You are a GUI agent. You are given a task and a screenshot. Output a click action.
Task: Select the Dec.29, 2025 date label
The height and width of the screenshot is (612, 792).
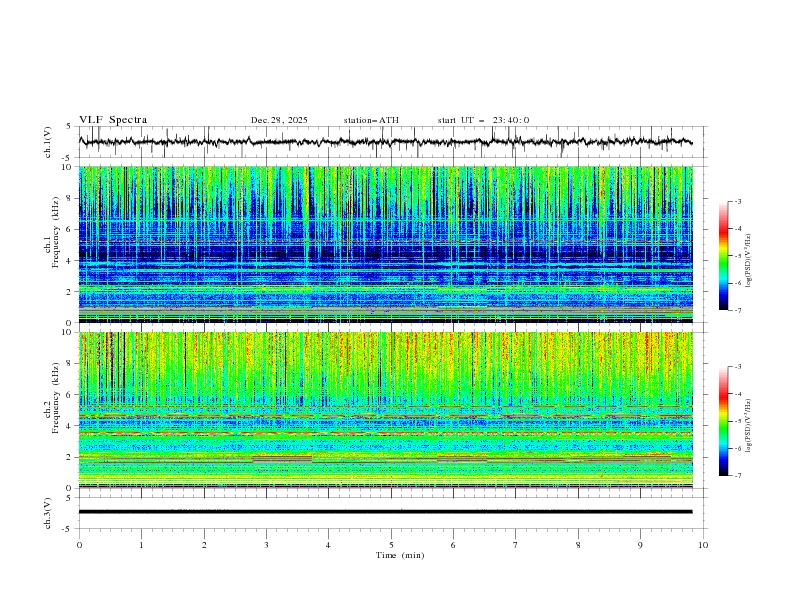coord(279,120)
